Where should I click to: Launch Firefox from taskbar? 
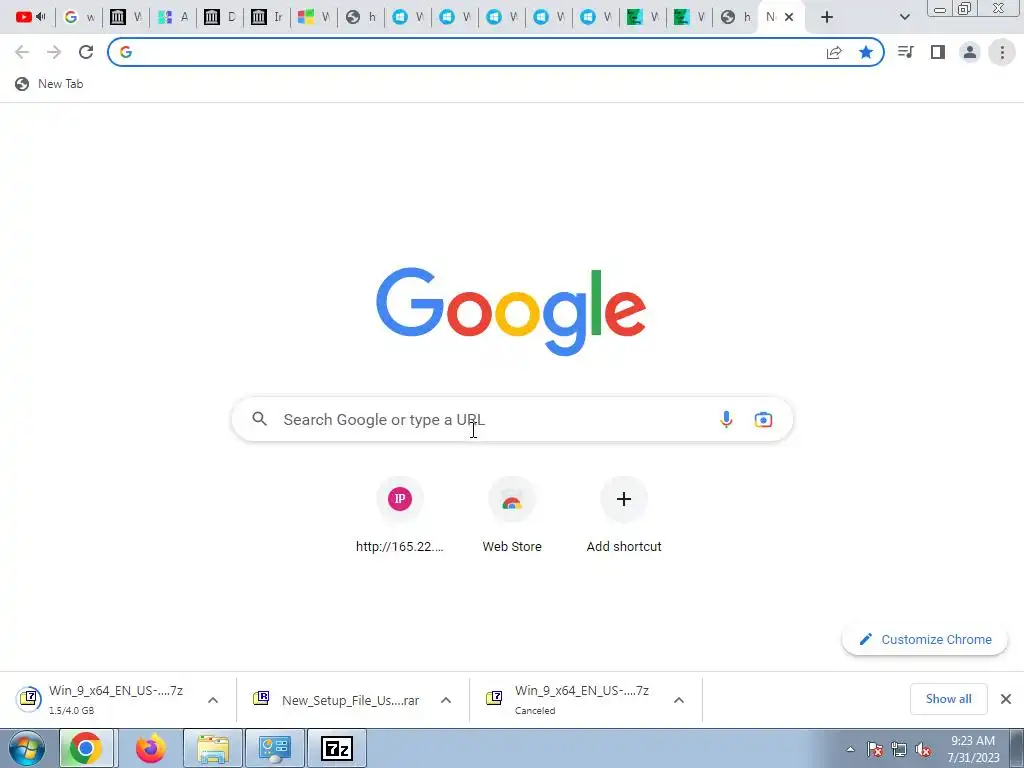pos(150,748)
